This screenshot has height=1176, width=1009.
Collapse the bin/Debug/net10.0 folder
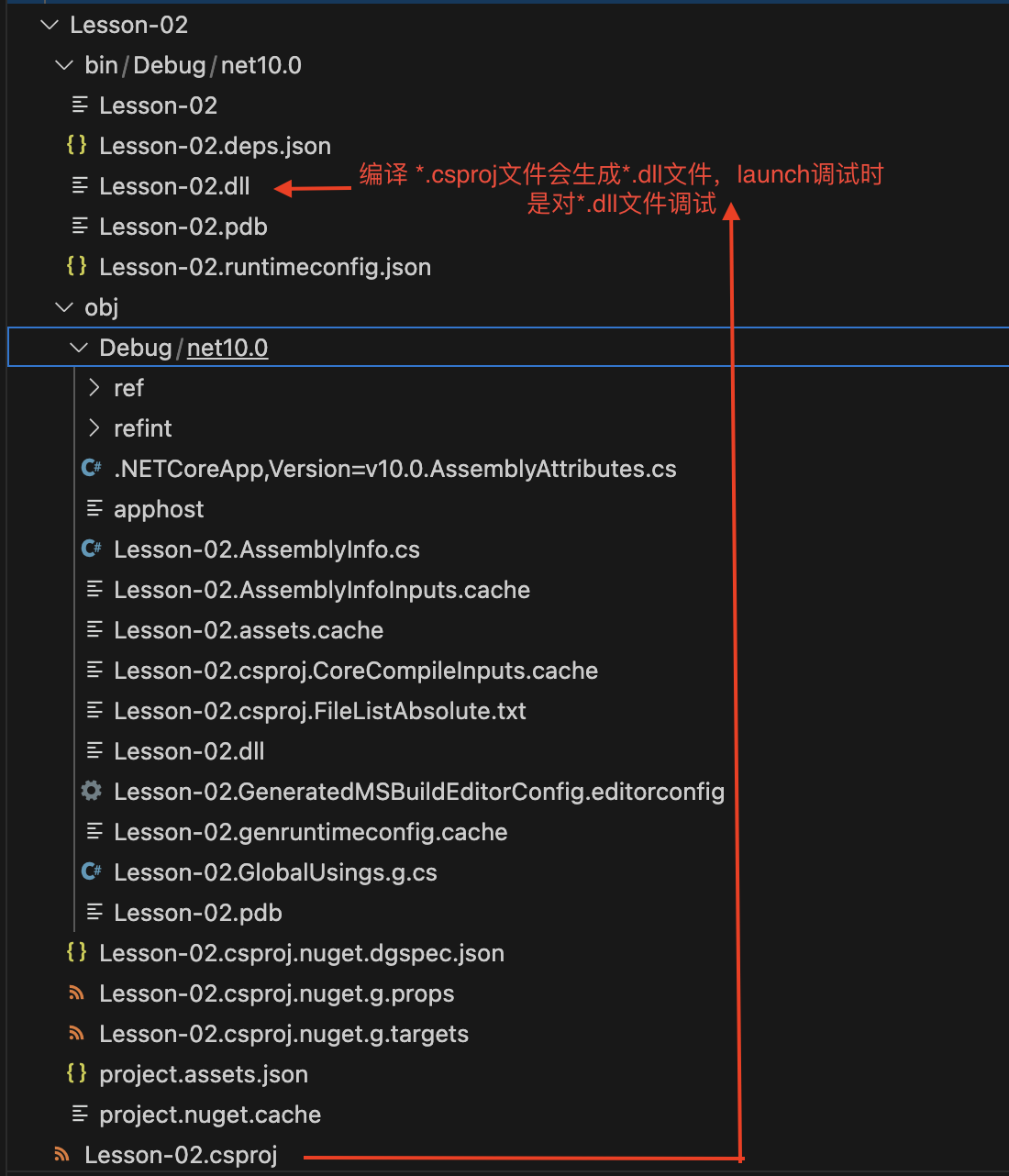point(64,65)
